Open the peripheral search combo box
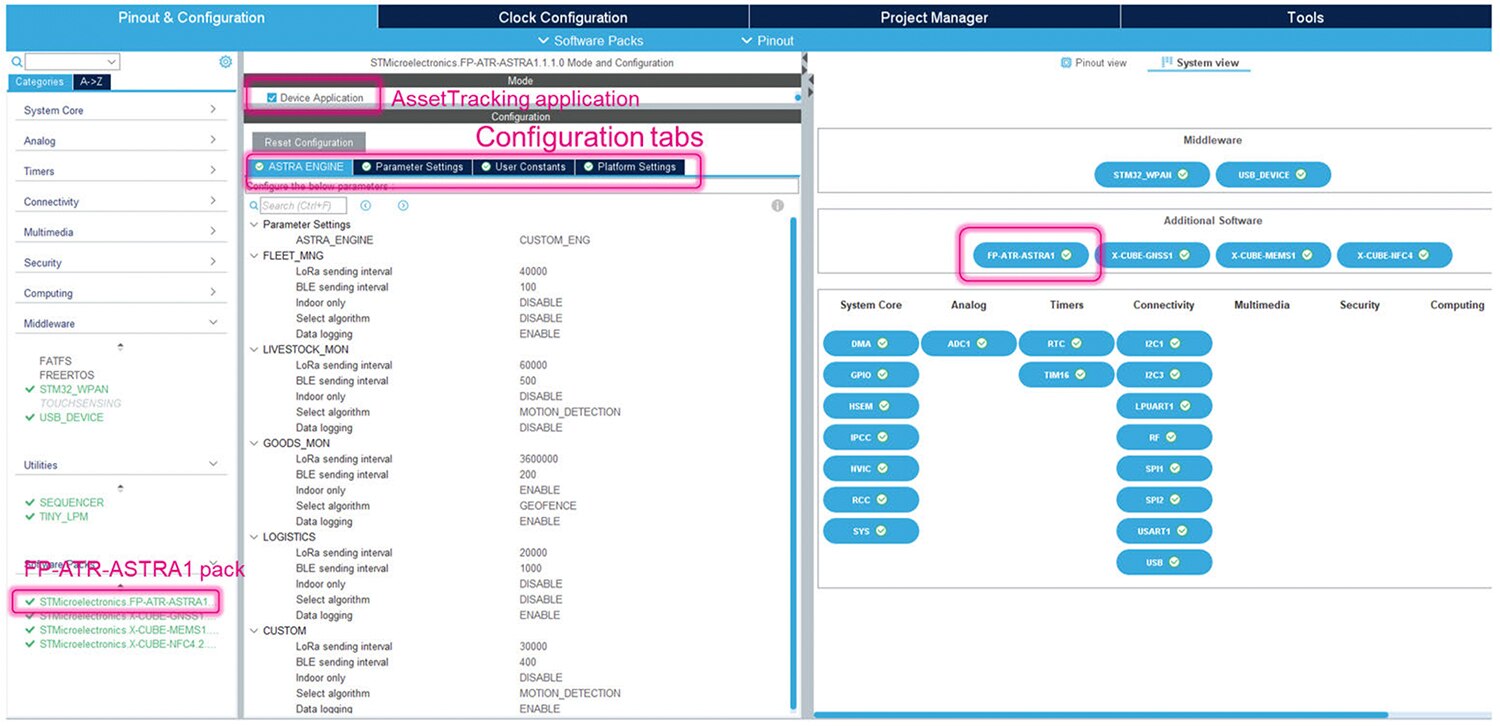 coord(72,62)
